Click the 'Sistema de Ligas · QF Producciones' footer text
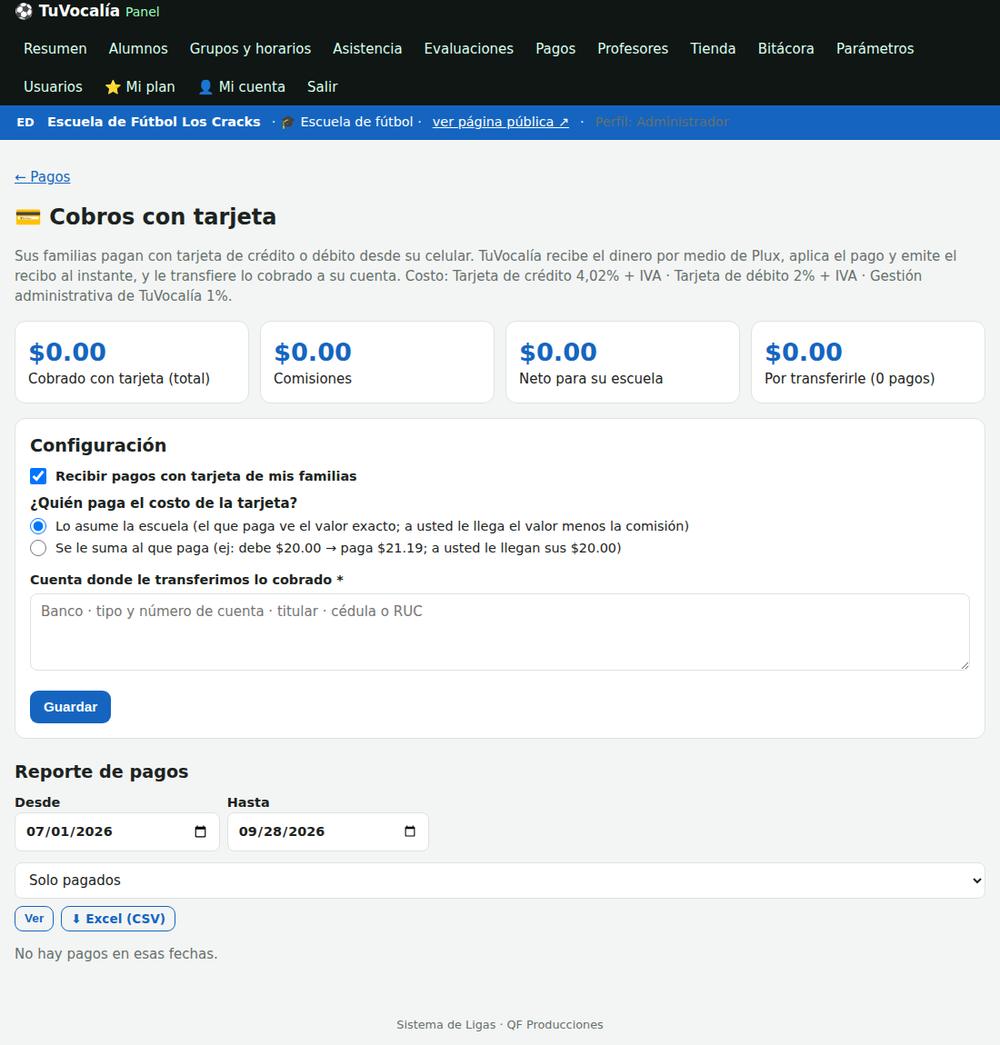This screenshot has height=1045, width=1000. point(499,1024)
